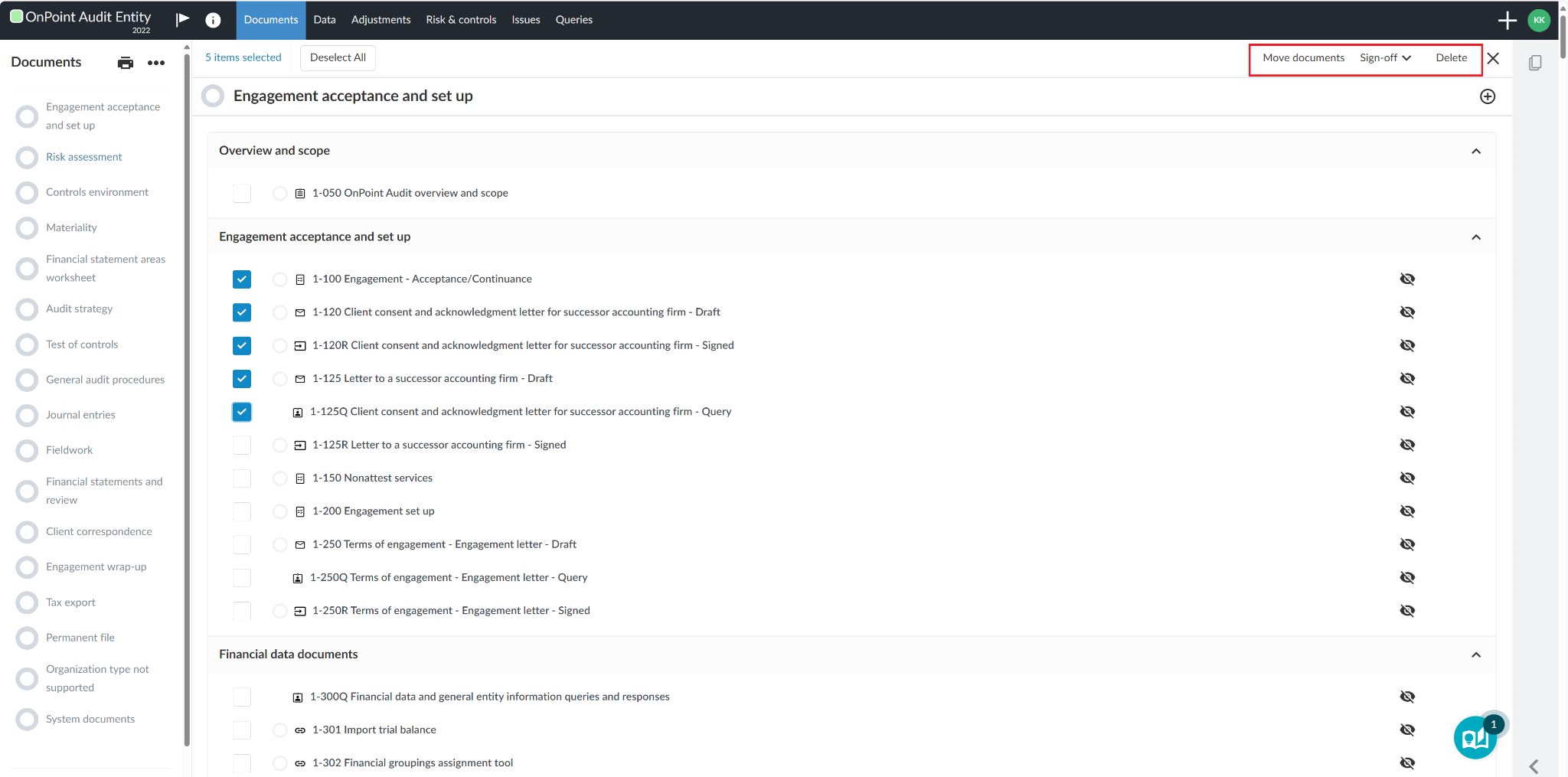Click the circled plus add document icon
The height and width of the screenshot is (777, 1568).
pyautogui.click(x=1487, y=96)
